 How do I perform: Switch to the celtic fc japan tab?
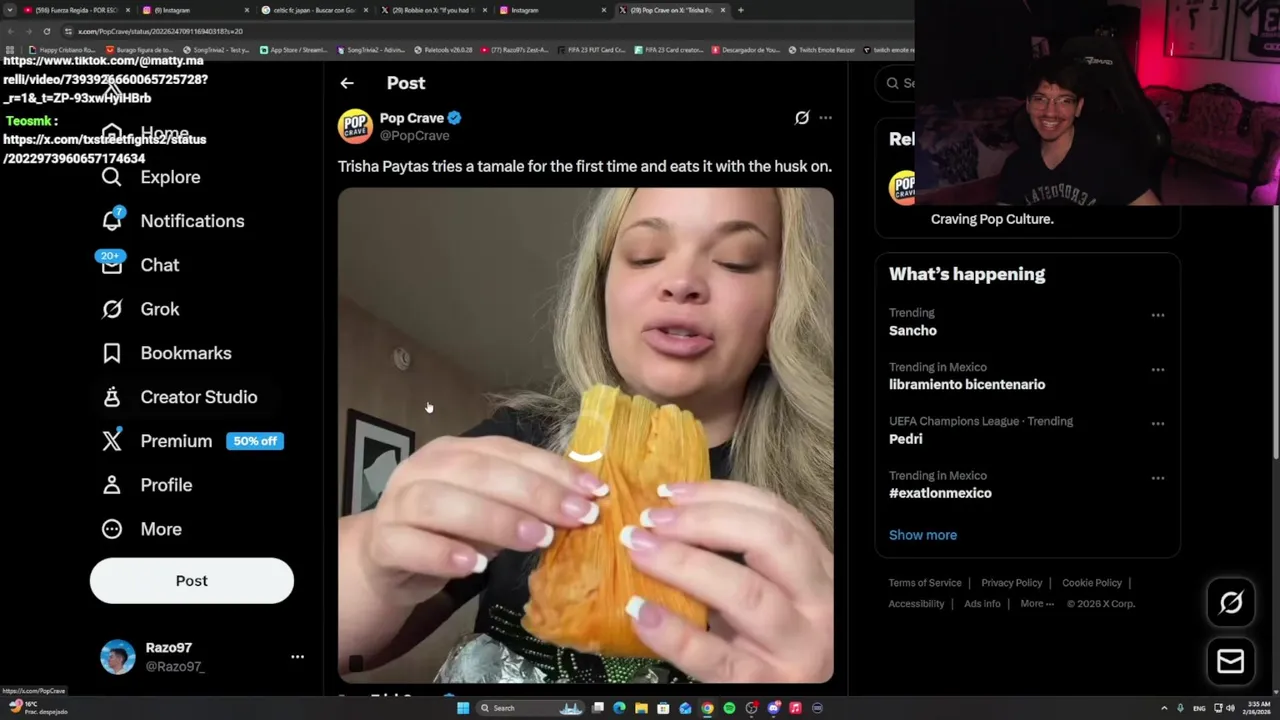click(312, 10)
